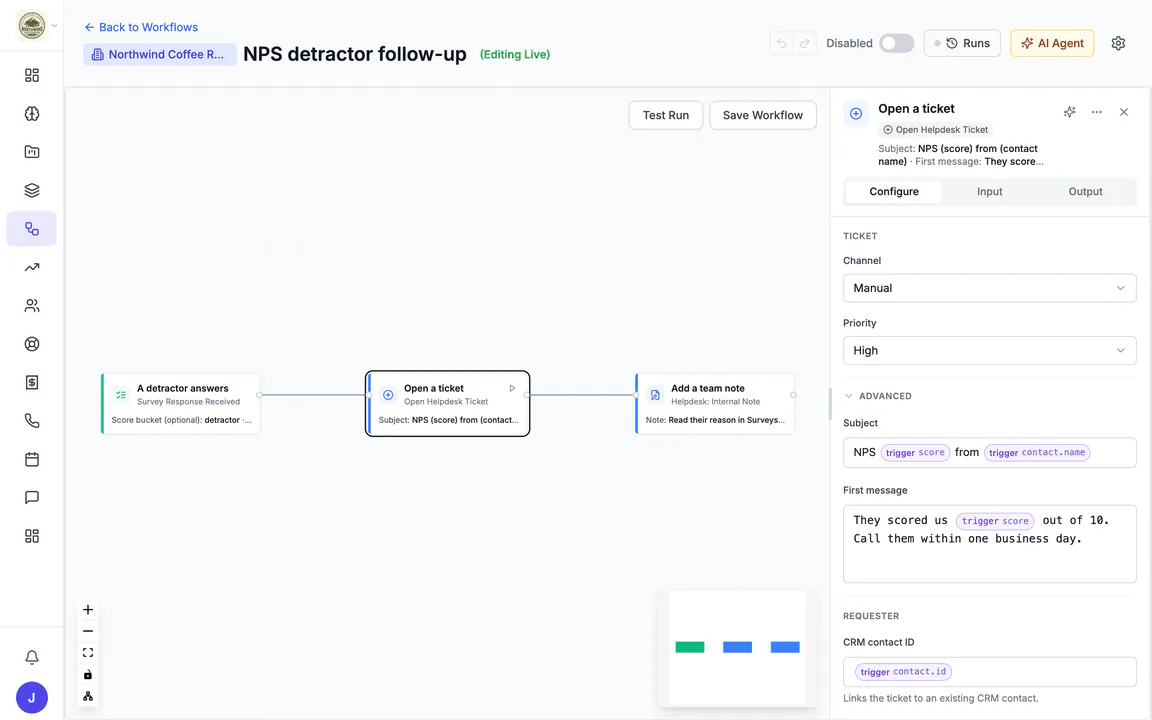Open workflow settings gear icon
The width and height of the screenshot is (1152, 720).
coord(1118,43)
